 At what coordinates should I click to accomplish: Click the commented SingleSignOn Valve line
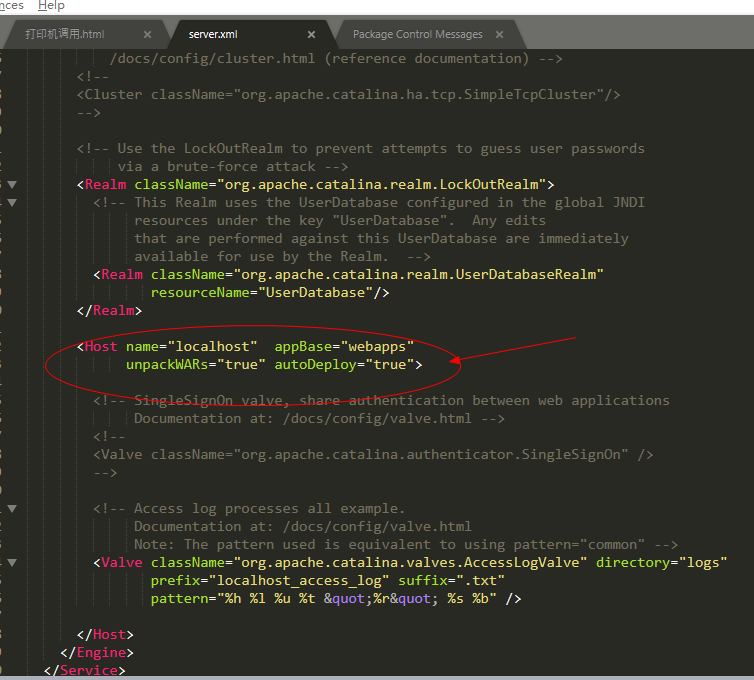pos(373,454)
